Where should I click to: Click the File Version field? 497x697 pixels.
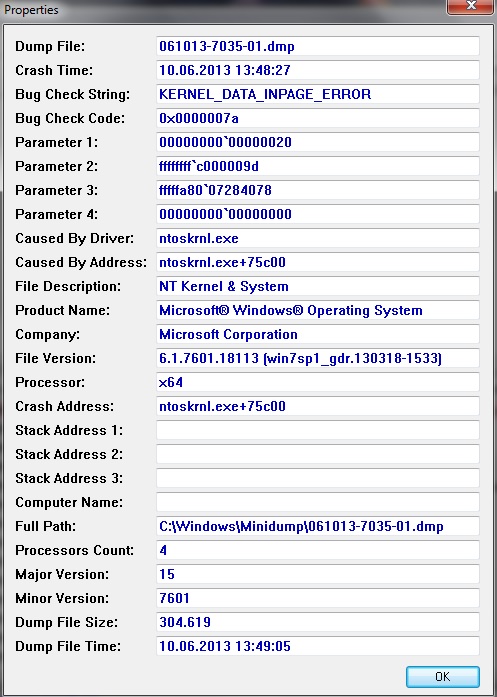[x=318, y=358]
